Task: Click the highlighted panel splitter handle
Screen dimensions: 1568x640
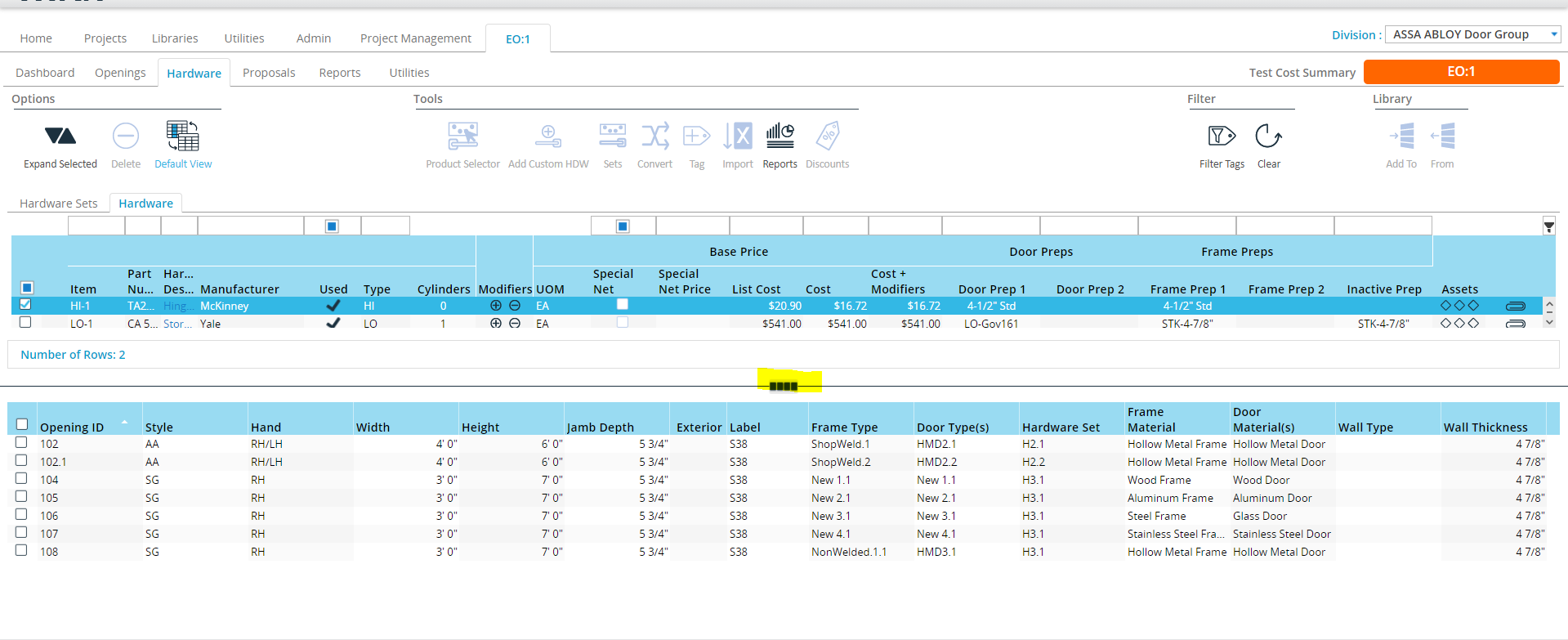Action: point(783,386)
